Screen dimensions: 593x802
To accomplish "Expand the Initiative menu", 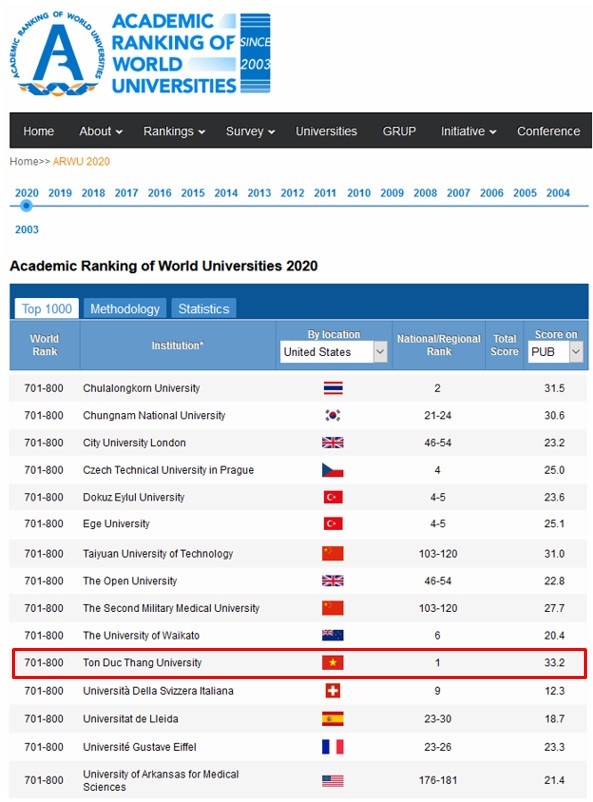I will point(467,130).
